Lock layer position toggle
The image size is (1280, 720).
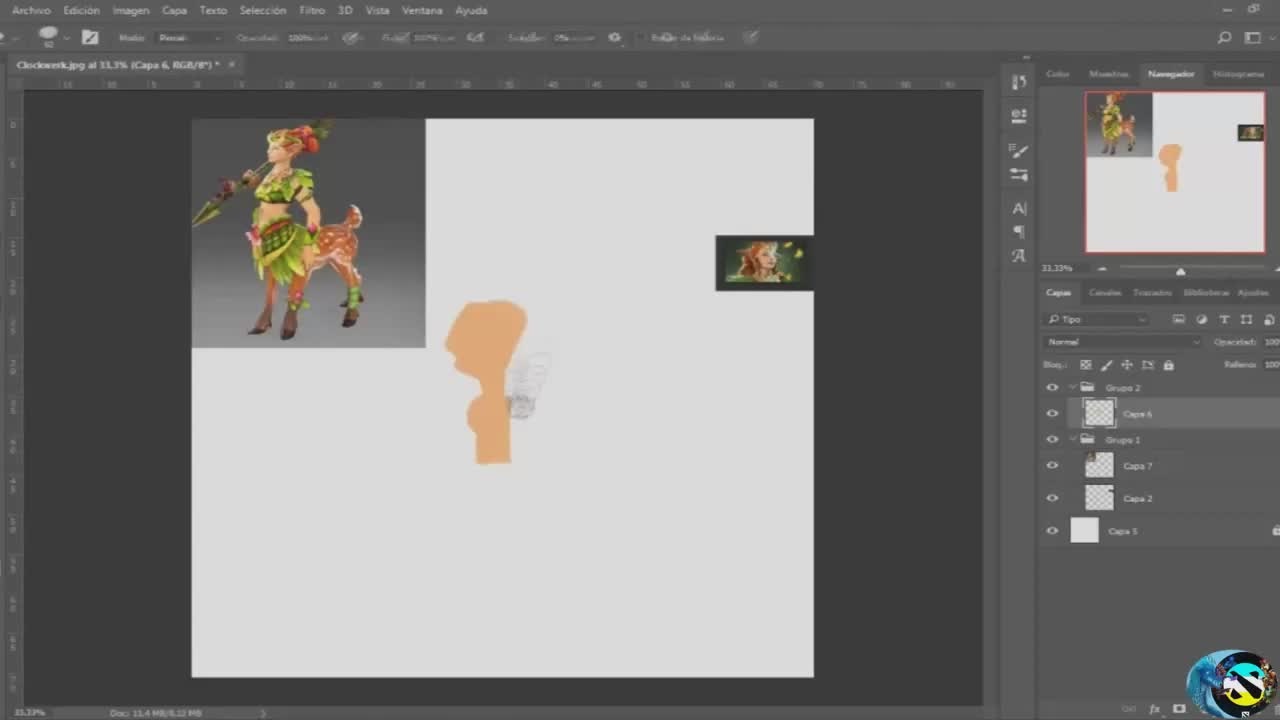pyautogui.click(x=1127, y=365)
